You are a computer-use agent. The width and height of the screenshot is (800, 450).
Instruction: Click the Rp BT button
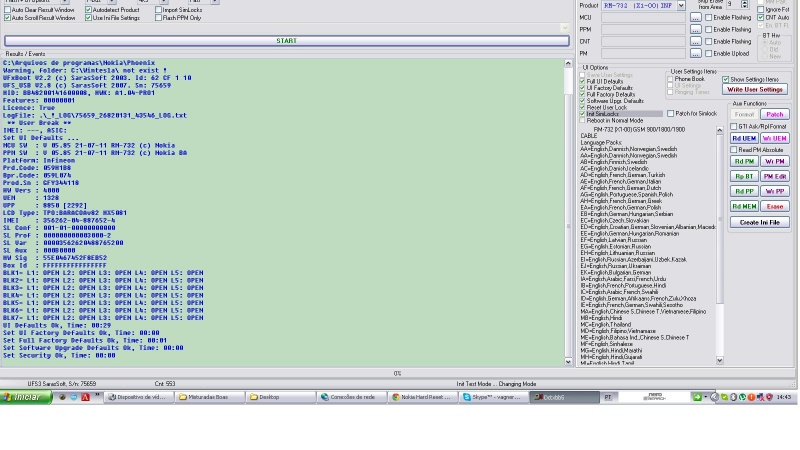pos(744,177)
